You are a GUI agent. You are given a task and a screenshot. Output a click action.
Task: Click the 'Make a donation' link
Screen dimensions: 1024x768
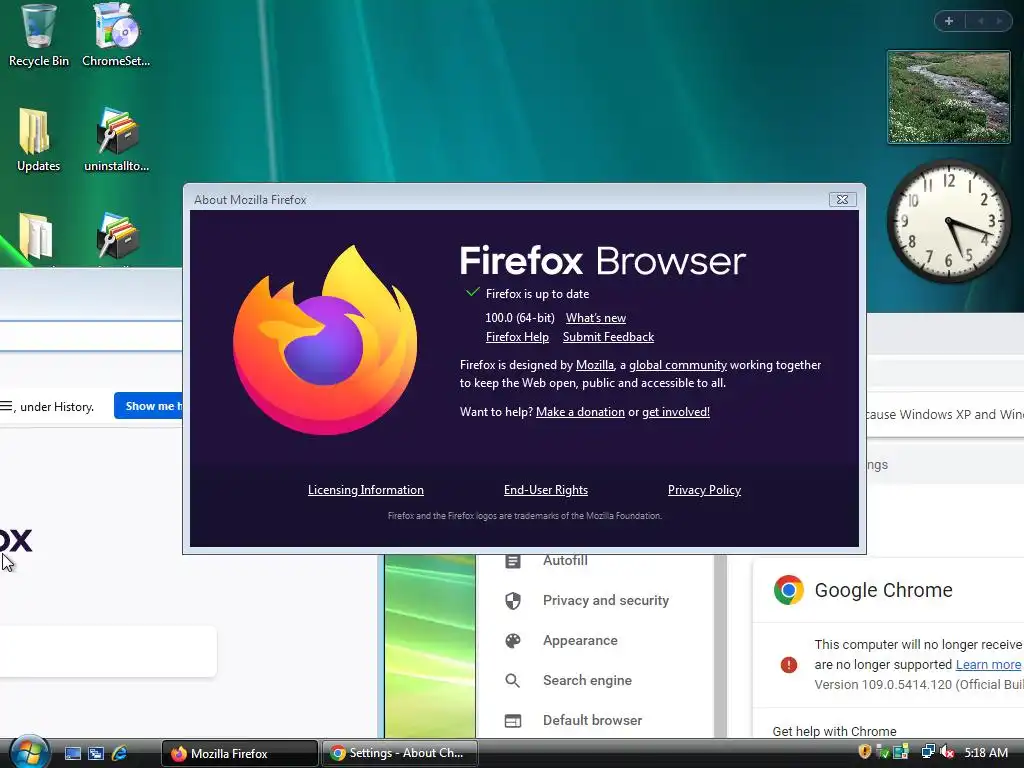[x=580, y=412]
